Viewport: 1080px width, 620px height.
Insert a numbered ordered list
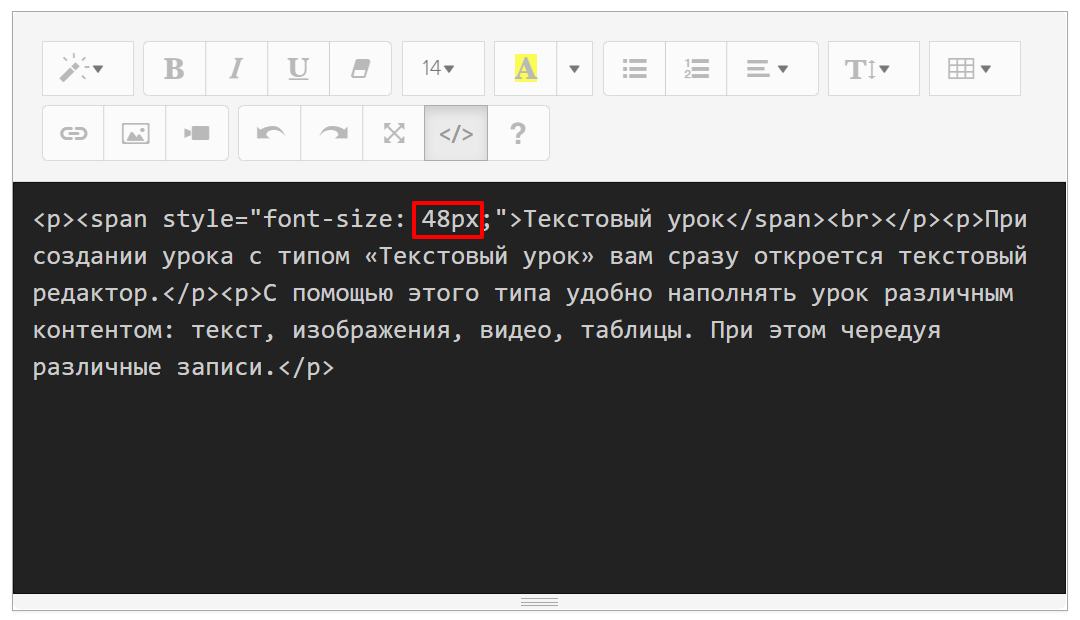(696, 69)
